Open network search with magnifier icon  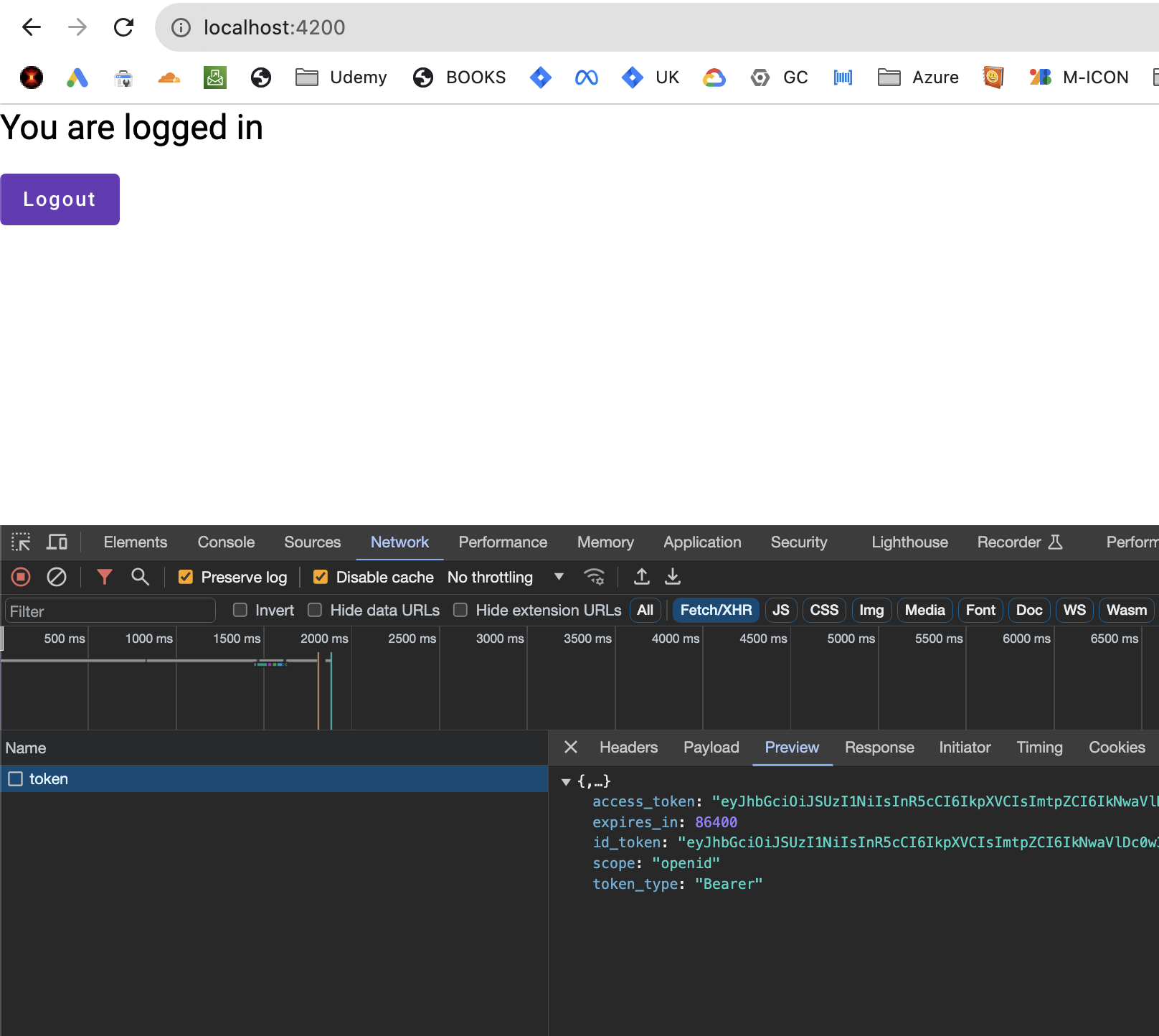coord(140,577)
